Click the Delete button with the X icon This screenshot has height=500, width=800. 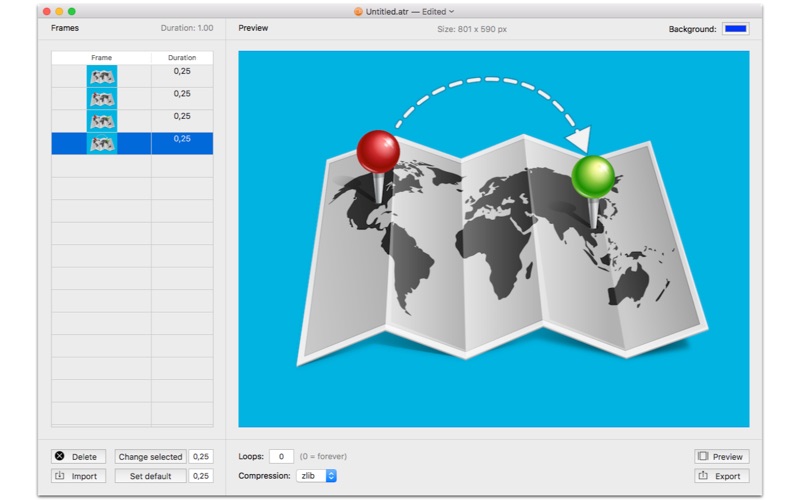point(78,457)
